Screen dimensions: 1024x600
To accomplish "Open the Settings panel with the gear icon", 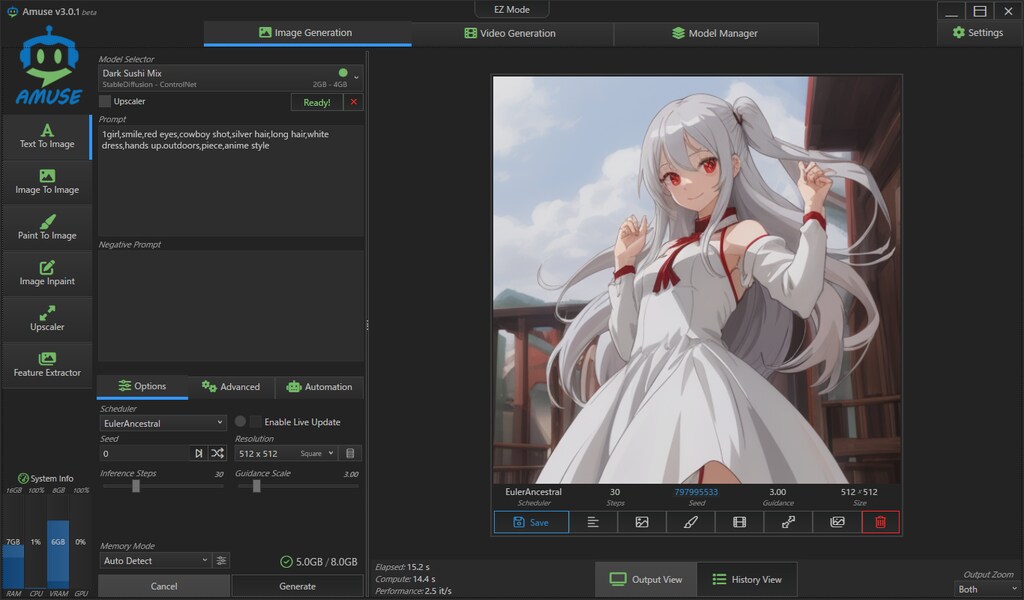I will click(x=977, y=31).
